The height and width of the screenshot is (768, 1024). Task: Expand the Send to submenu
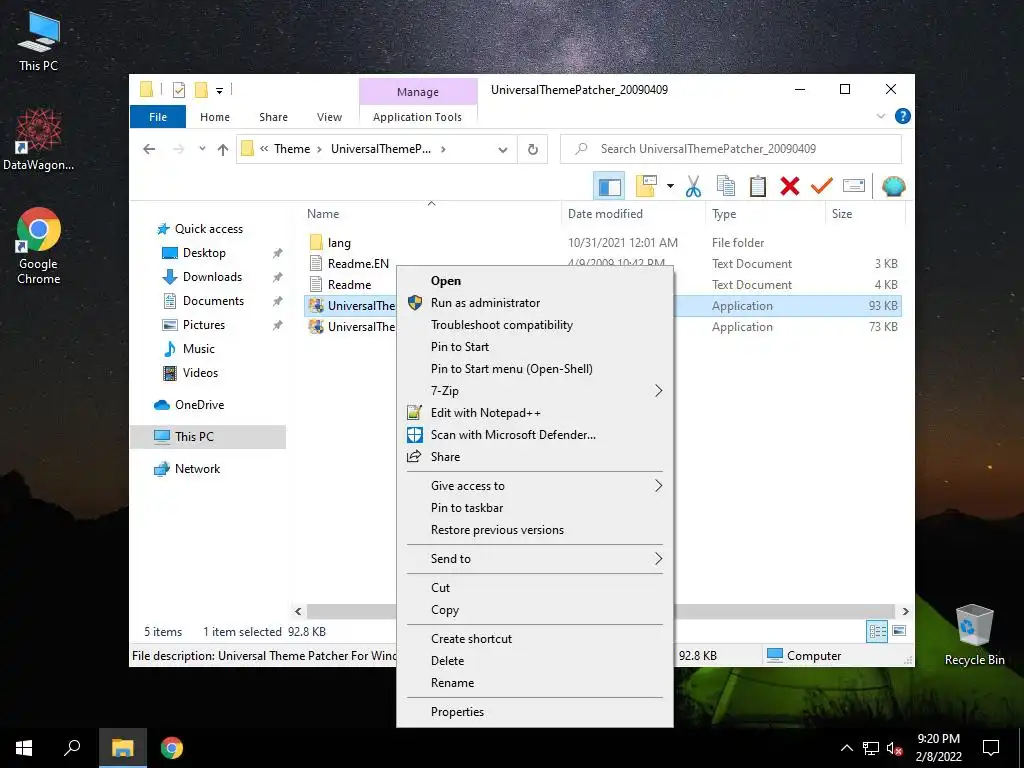[x=536, y=559]
